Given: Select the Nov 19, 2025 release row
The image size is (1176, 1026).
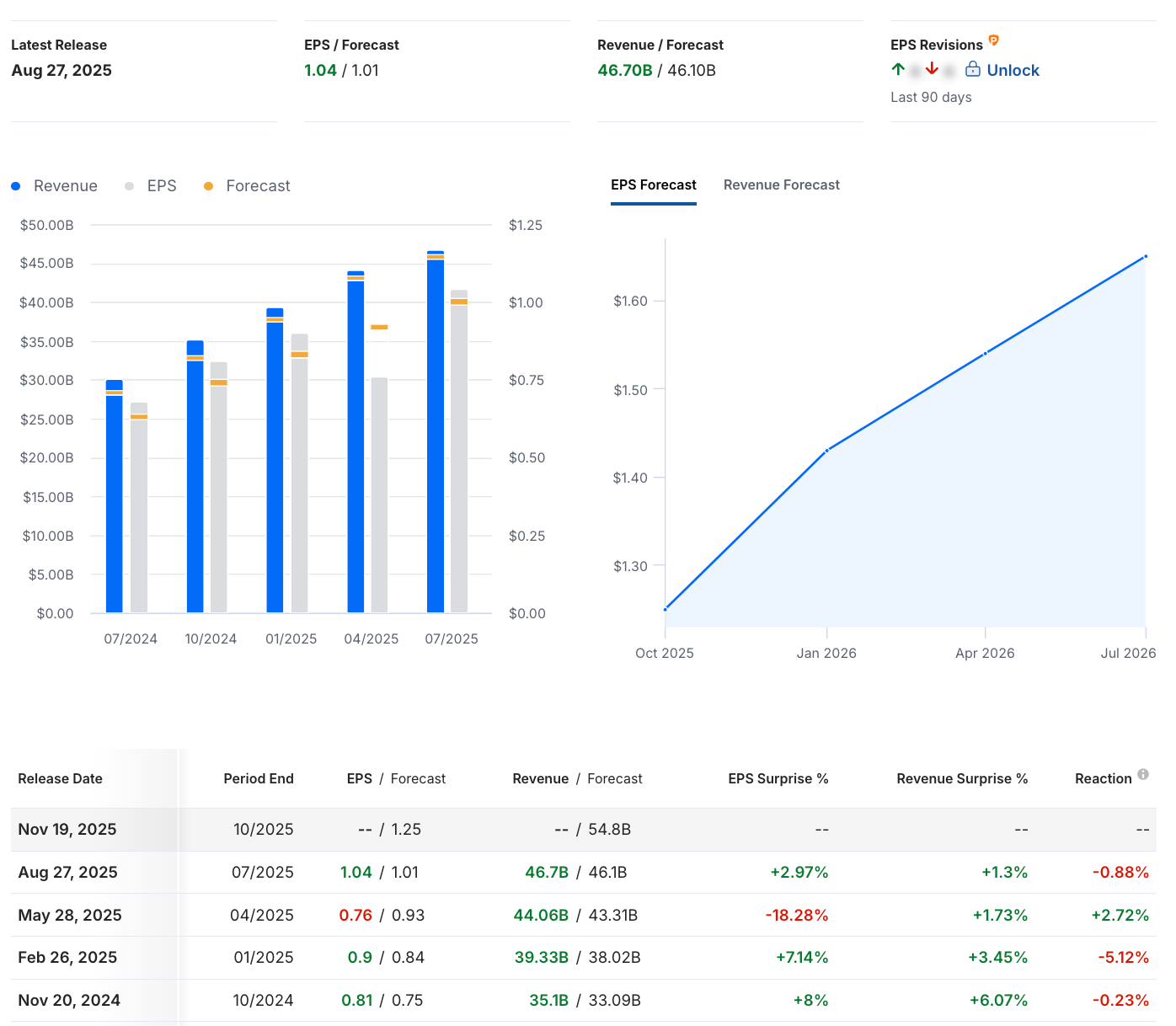Looking at the screenshot, I should click(584, 830).
